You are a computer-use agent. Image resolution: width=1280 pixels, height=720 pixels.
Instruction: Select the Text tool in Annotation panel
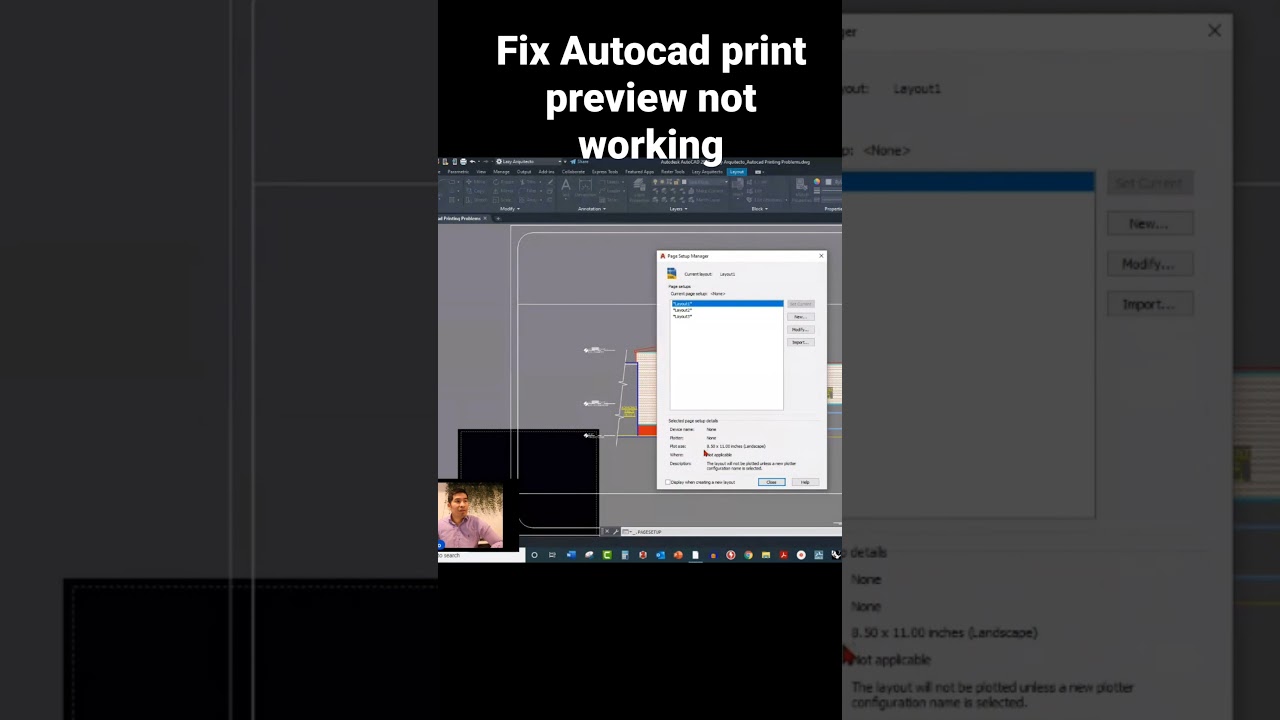[566, 187]
